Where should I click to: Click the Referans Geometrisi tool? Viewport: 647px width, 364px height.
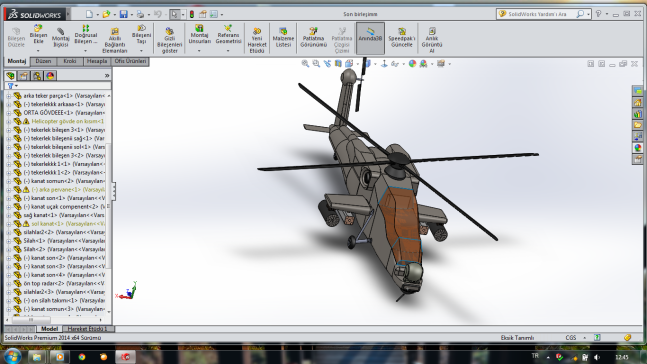click(x=228, y=34)
